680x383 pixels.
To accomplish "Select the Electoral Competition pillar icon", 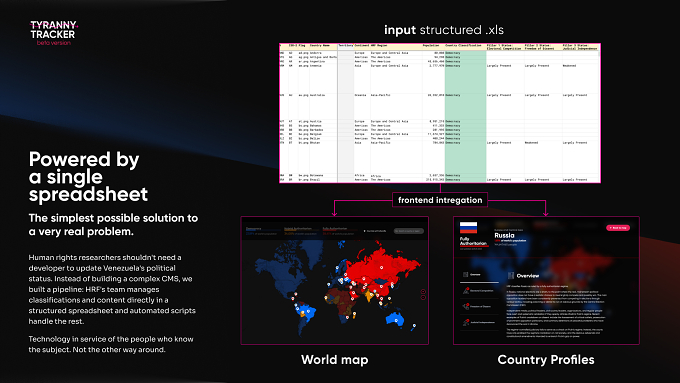I will (466, 290).
